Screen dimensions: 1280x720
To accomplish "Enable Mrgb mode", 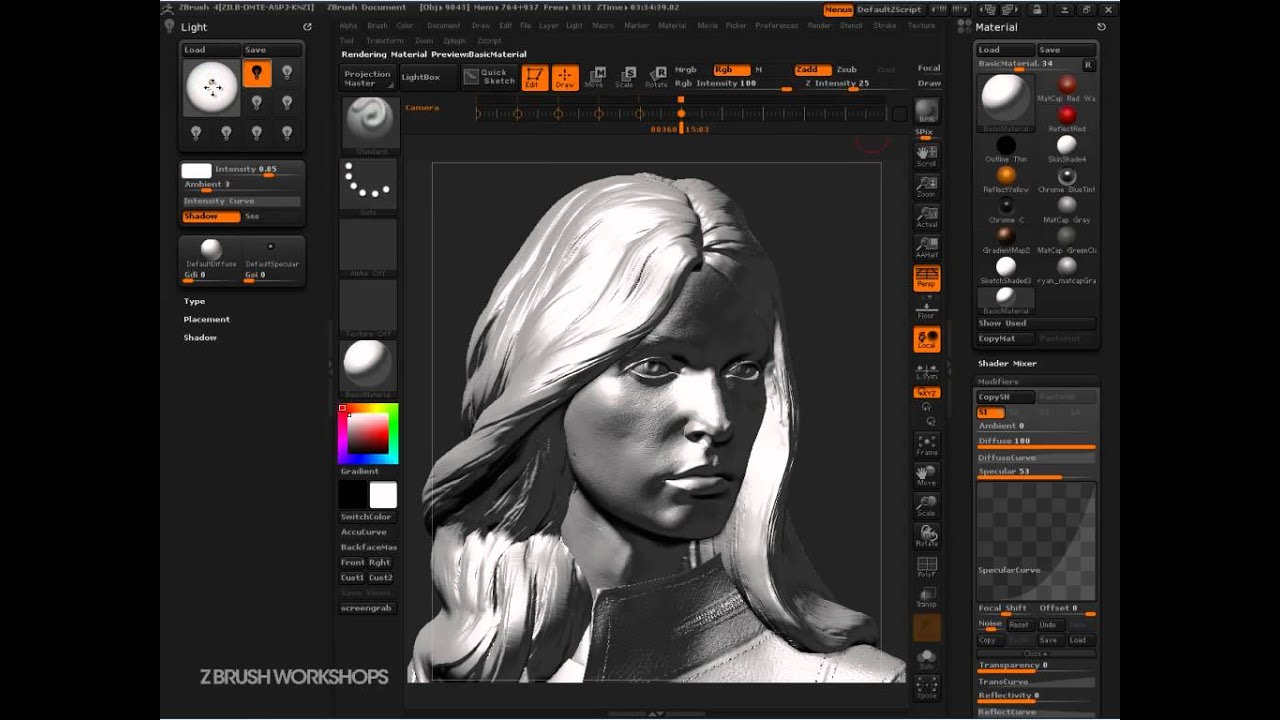I will click(686, 70).
